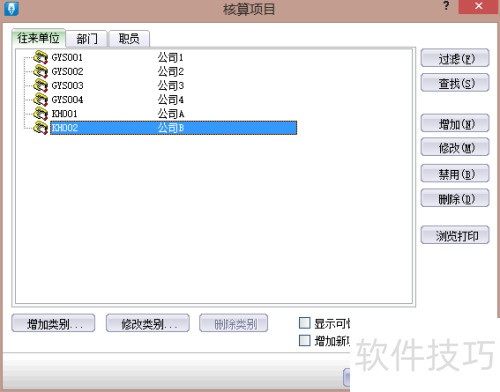The width and height of the screenshot is (500, 392).
Task: Click the 修改类别... button
Action: click(x=148, y=323)
